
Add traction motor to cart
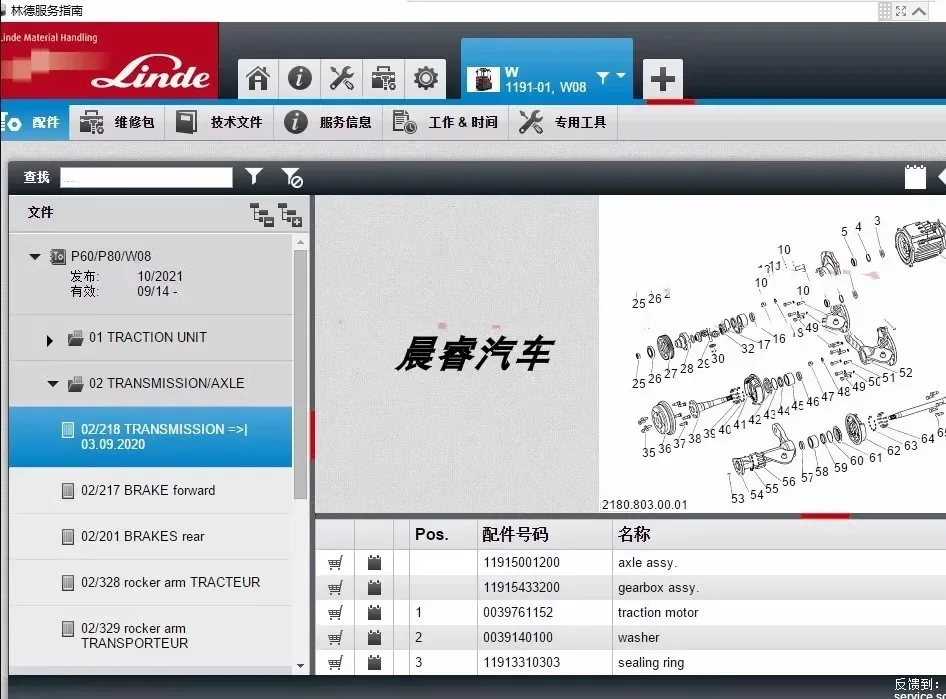point(335,613)
